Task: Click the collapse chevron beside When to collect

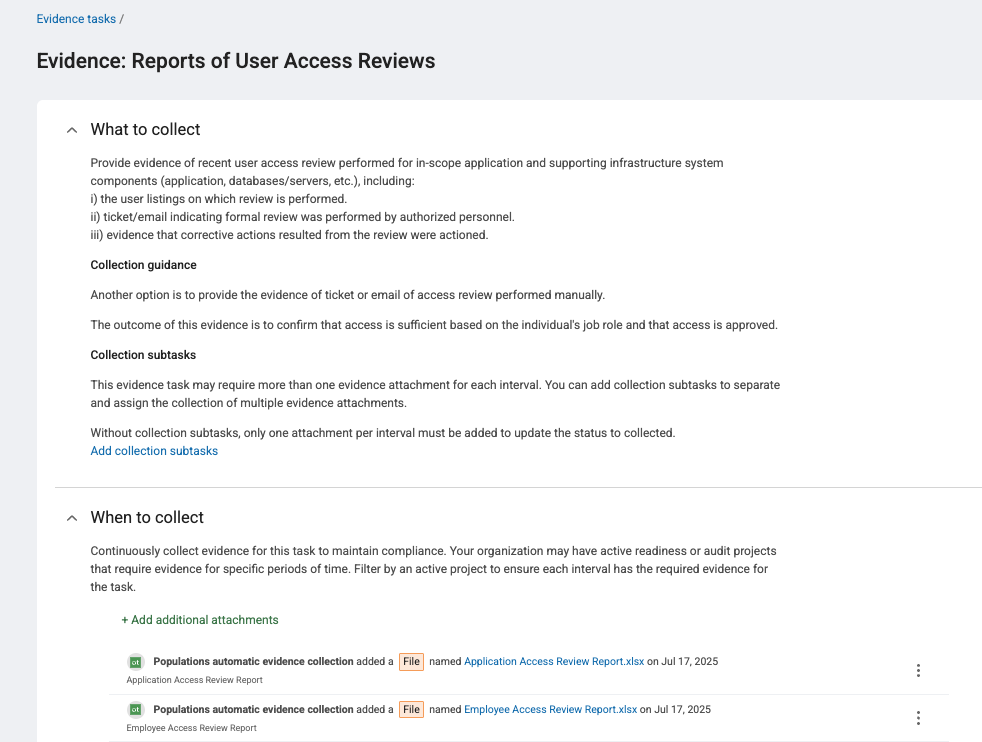Action: [71, 518]
